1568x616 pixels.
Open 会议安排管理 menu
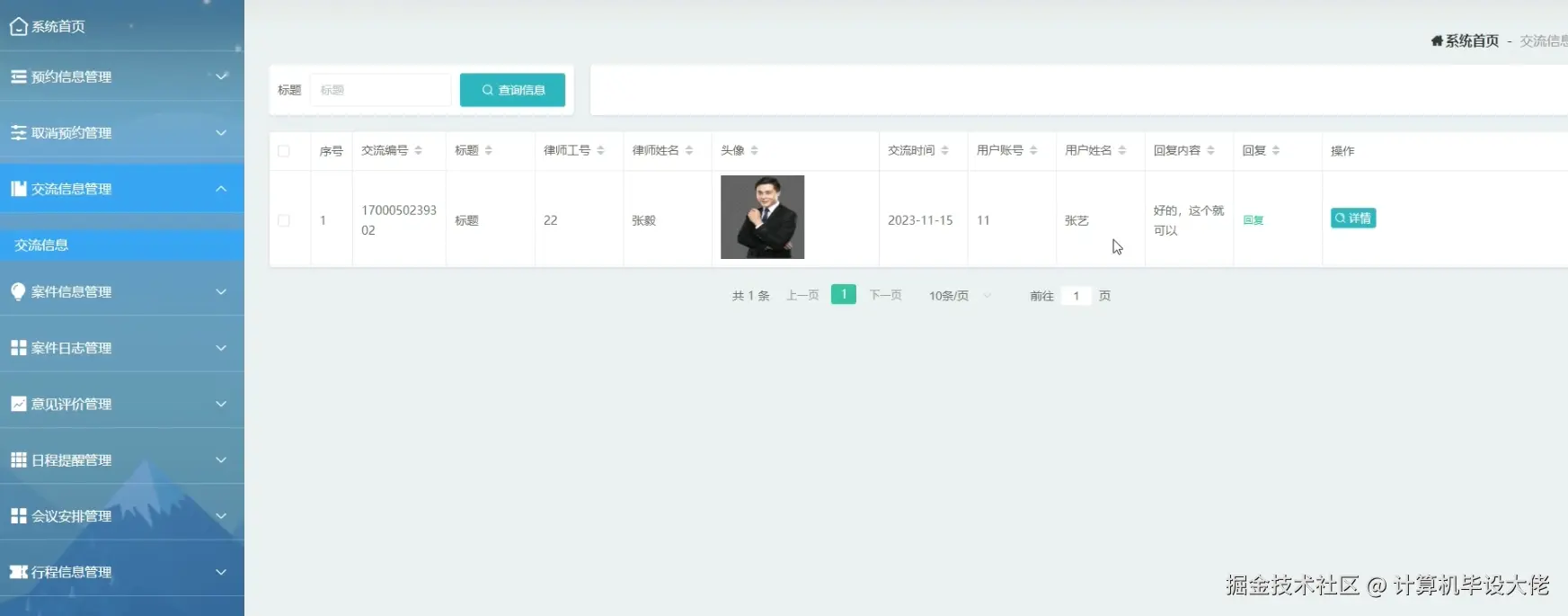pos(122,515)
